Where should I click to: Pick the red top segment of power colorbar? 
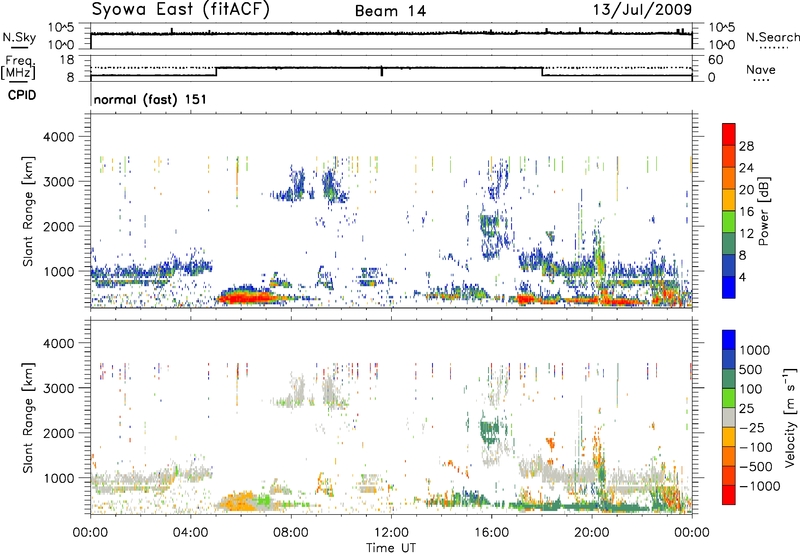pos(729,134)
